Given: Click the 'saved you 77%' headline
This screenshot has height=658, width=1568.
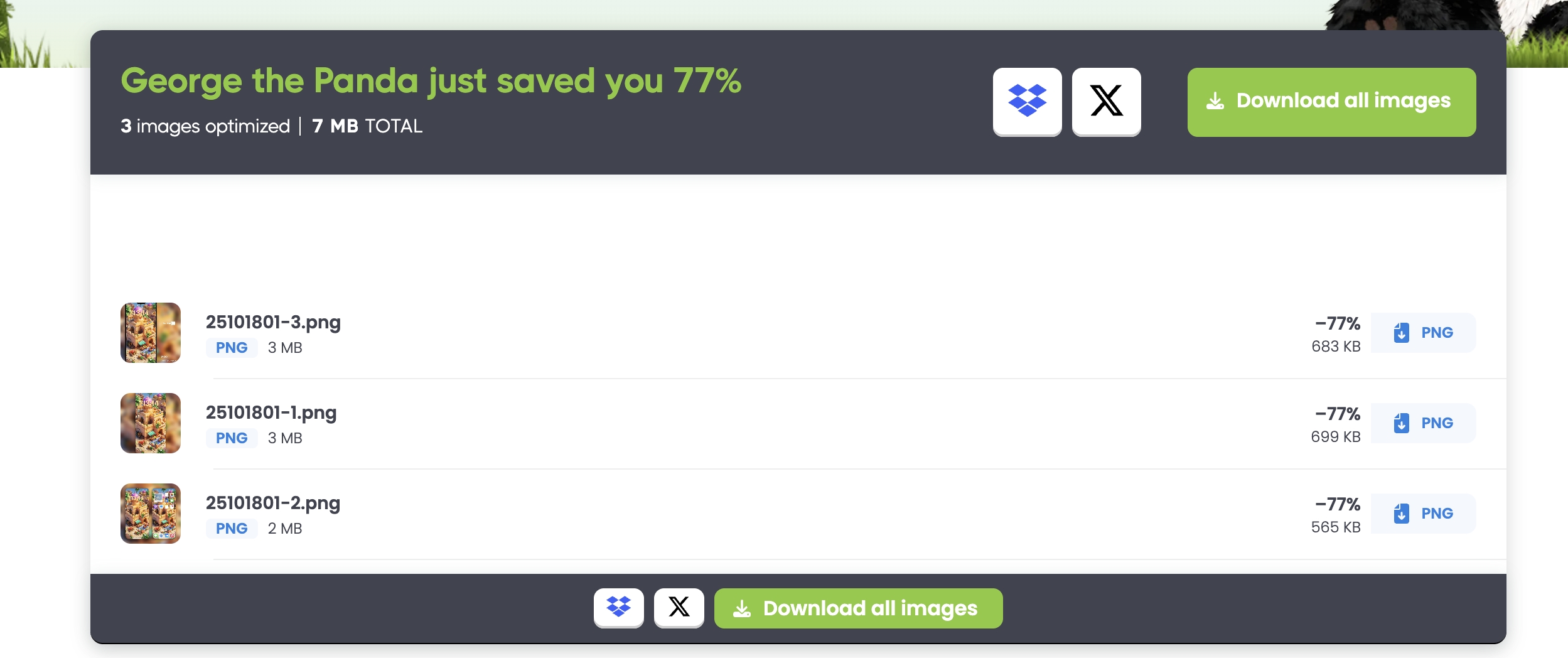Looking at the screenshot, I should [x=431, y=81].
